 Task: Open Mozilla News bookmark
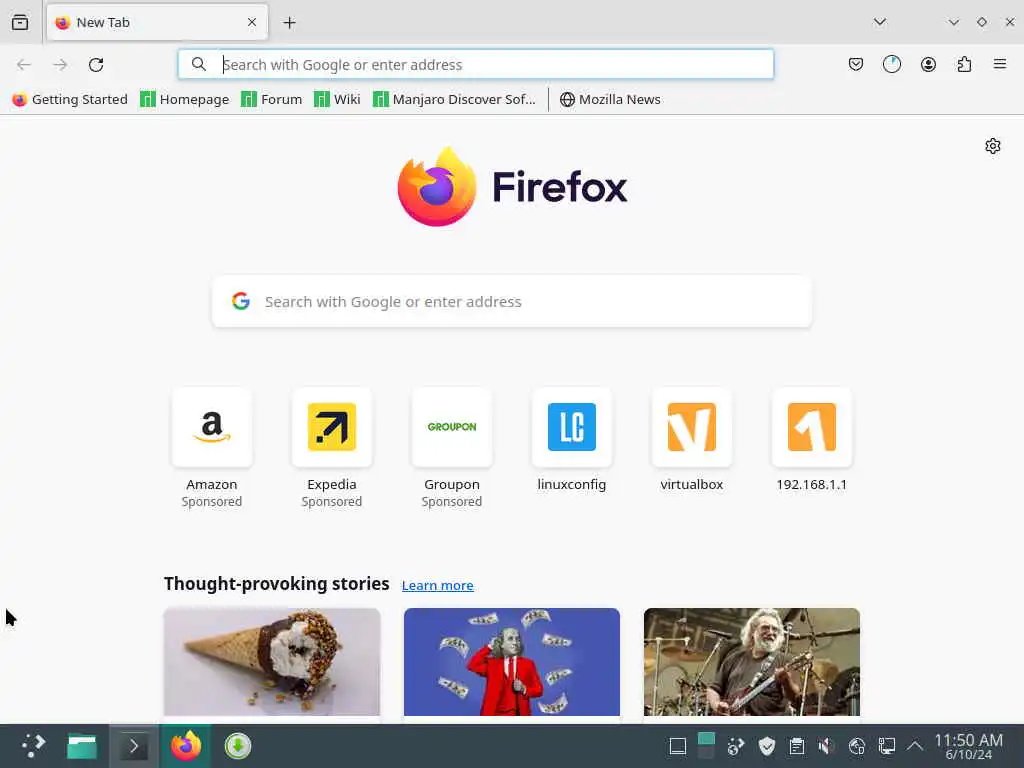(x=610, y=99)
